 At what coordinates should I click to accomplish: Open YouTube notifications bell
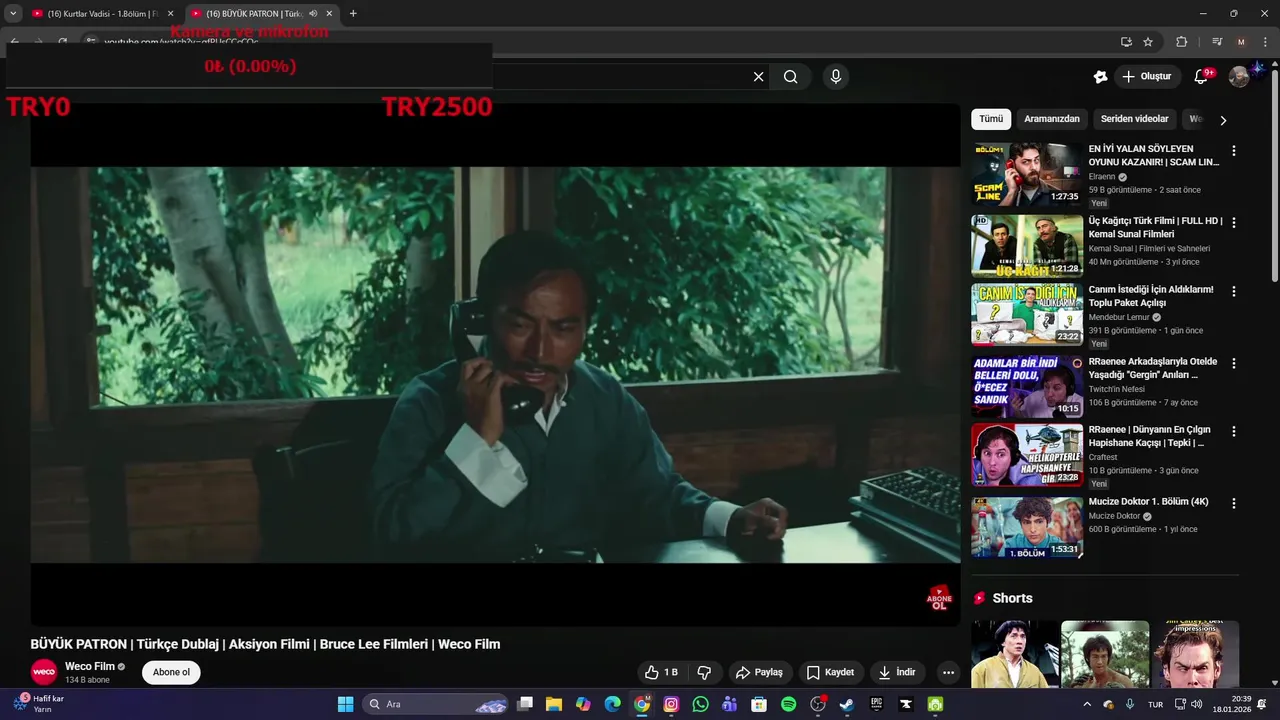[1202, 77]
